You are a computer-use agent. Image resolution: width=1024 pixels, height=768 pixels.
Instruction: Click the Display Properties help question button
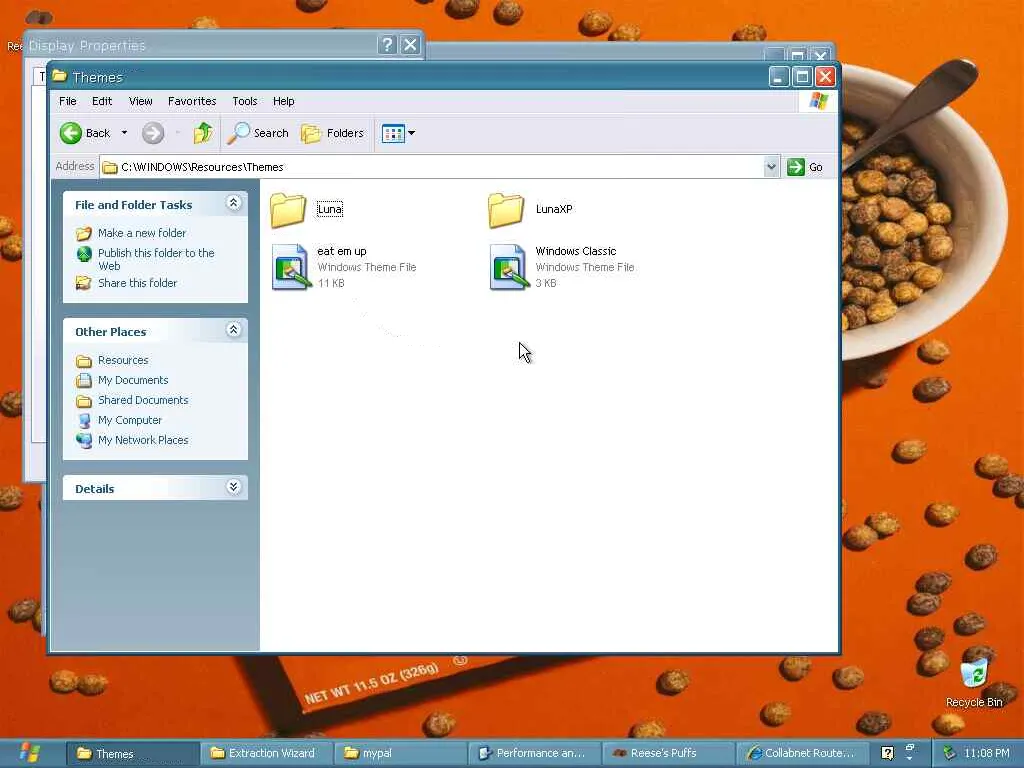click(x=387, y=44)
